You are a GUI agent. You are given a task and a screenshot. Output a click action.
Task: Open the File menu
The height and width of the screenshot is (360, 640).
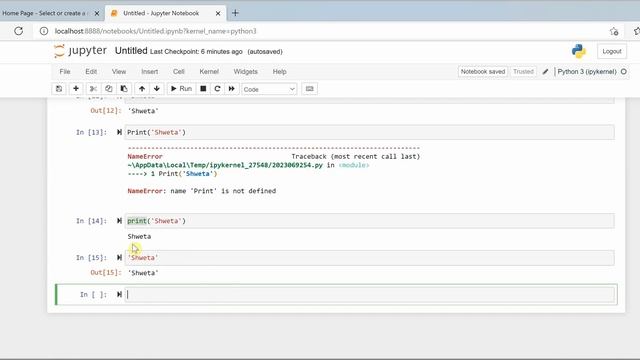(65, 71)
